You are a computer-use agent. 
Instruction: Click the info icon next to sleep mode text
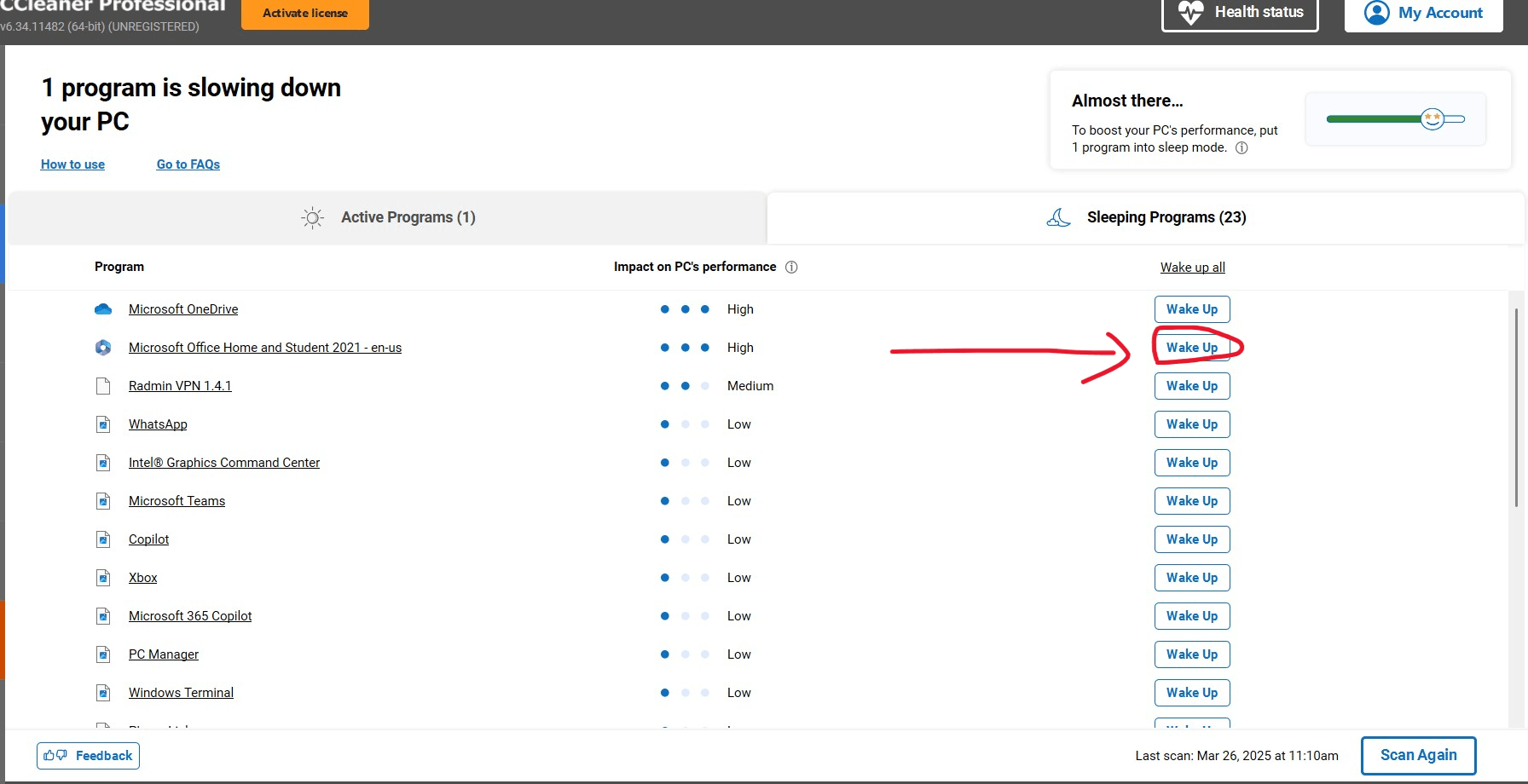[1241, 147]
